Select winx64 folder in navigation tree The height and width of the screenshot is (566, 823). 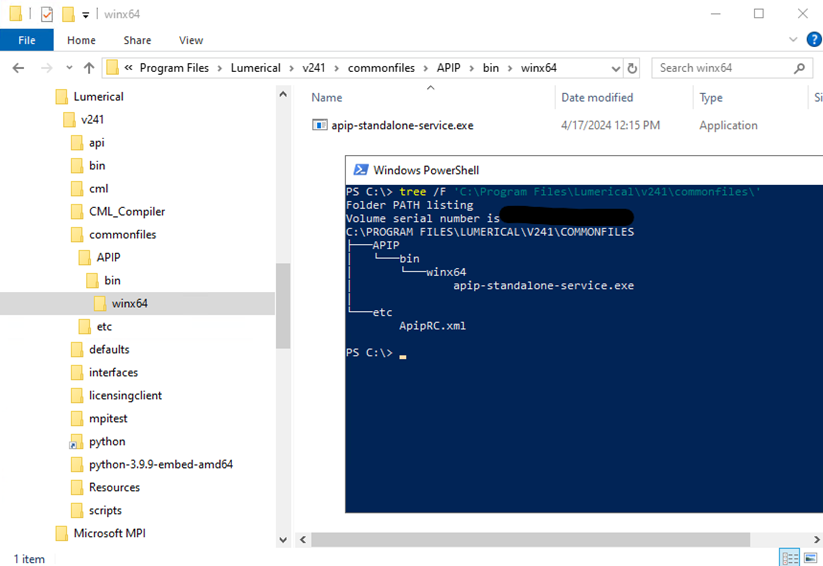129,303
